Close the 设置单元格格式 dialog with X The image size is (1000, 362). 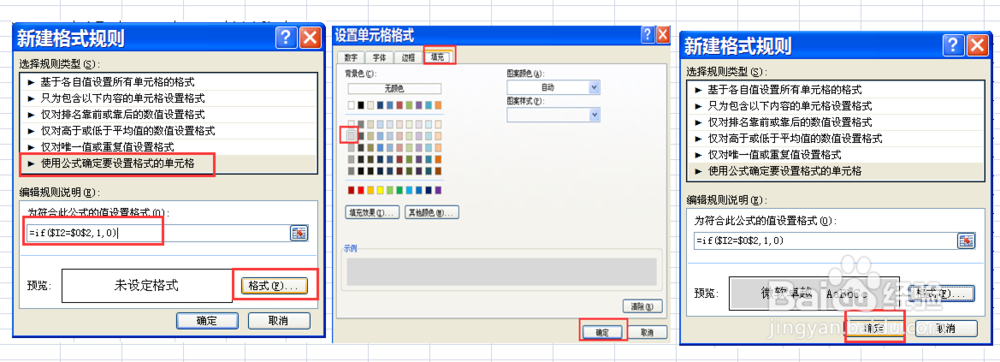pyautogui.click(x=663, y=34)
